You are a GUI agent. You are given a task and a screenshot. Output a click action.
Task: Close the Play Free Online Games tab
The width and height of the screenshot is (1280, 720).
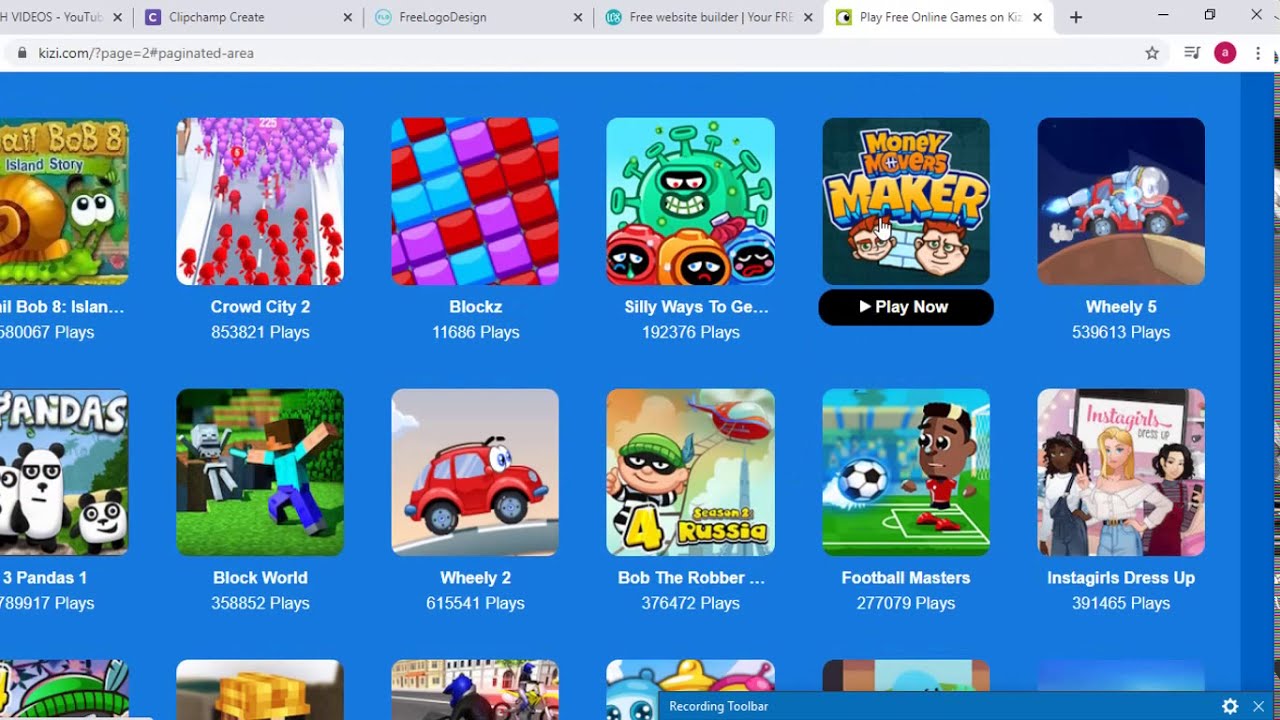1037,17
